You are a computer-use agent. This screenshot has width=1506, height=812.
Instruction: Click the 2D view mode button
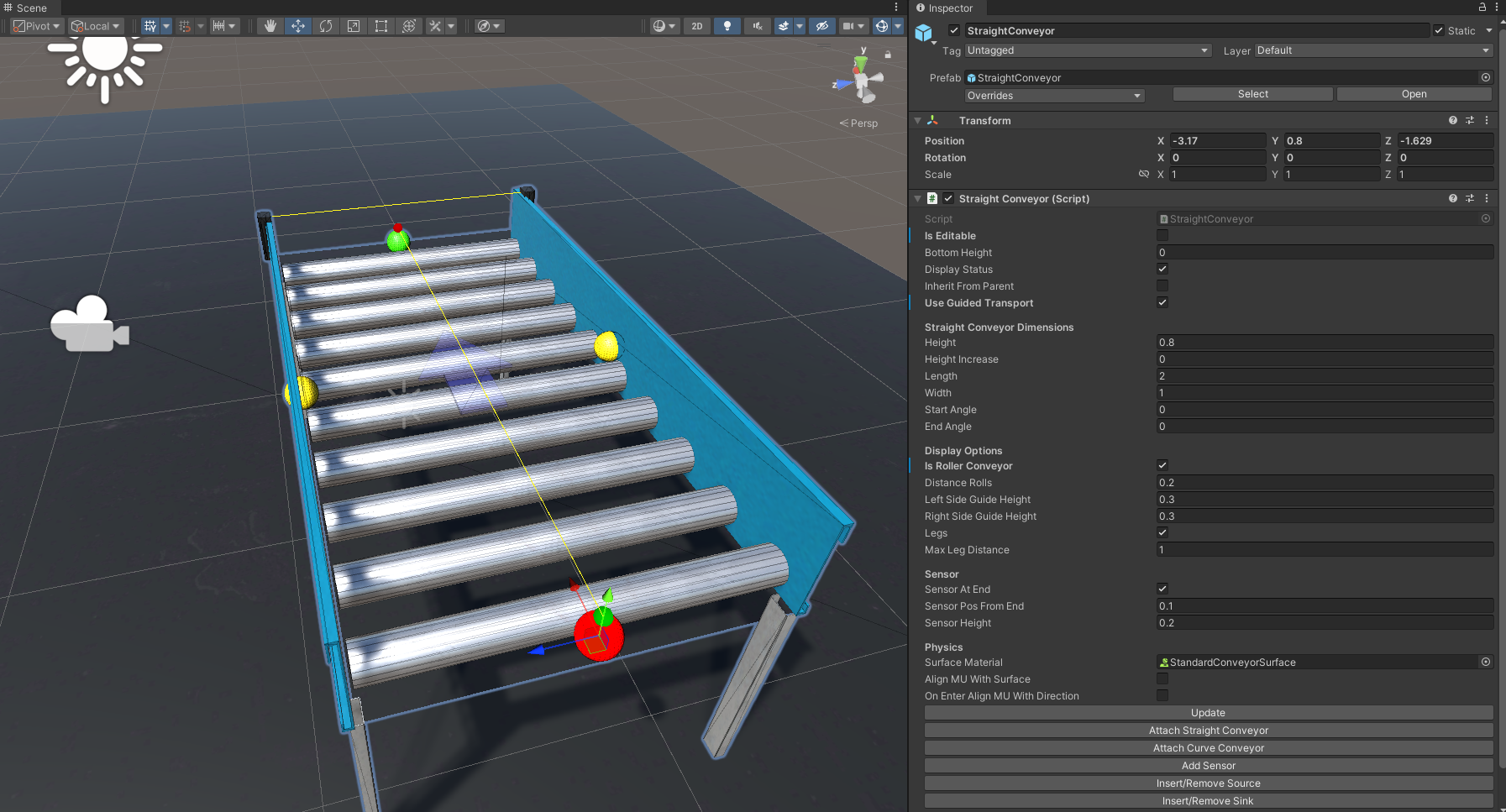[x=696, y=26]
